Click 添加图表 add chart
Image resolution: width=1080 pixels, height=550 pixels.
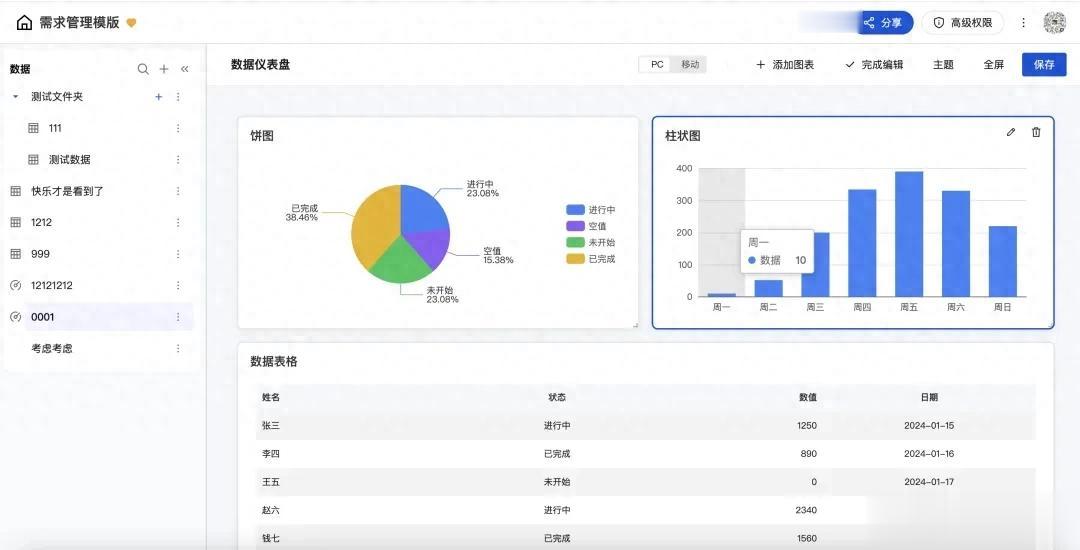click(x=785, y=65)
